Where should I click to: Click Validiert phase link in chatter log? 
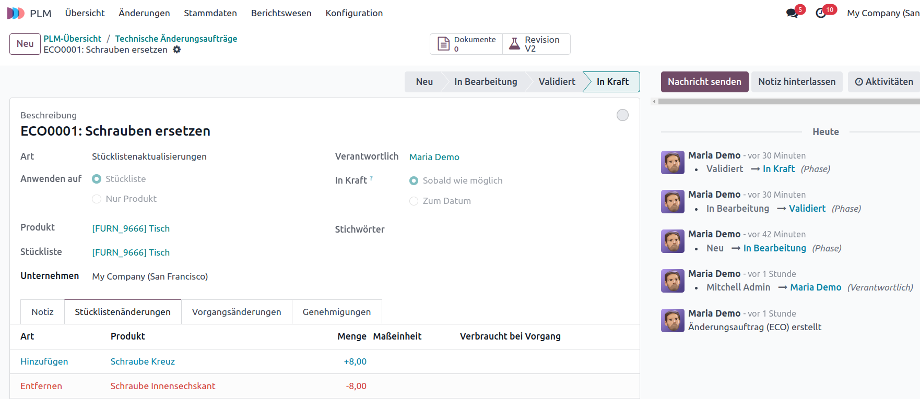[807, 208]
